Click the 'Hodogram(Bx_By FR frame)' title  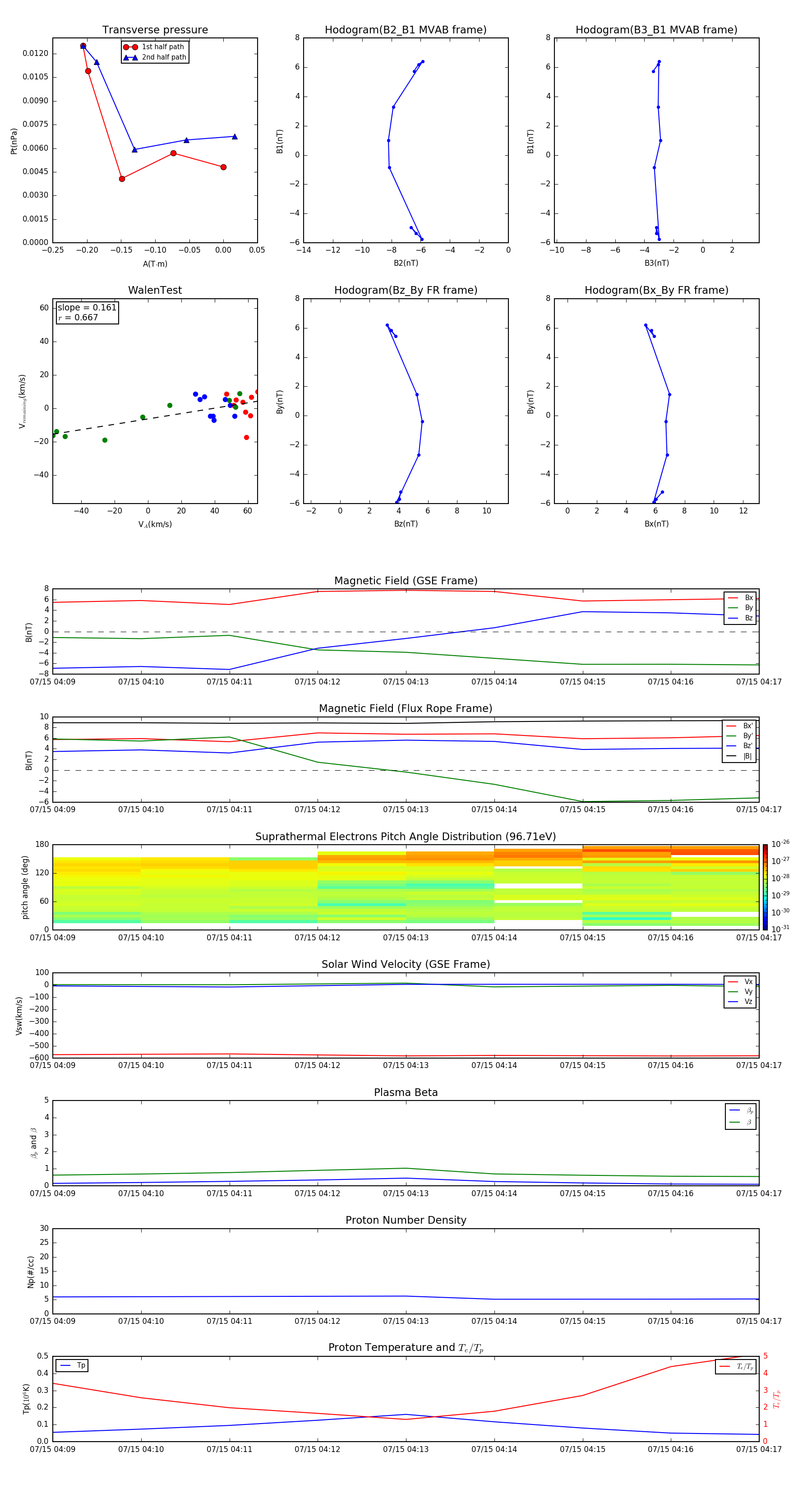(x=656, y=290)
